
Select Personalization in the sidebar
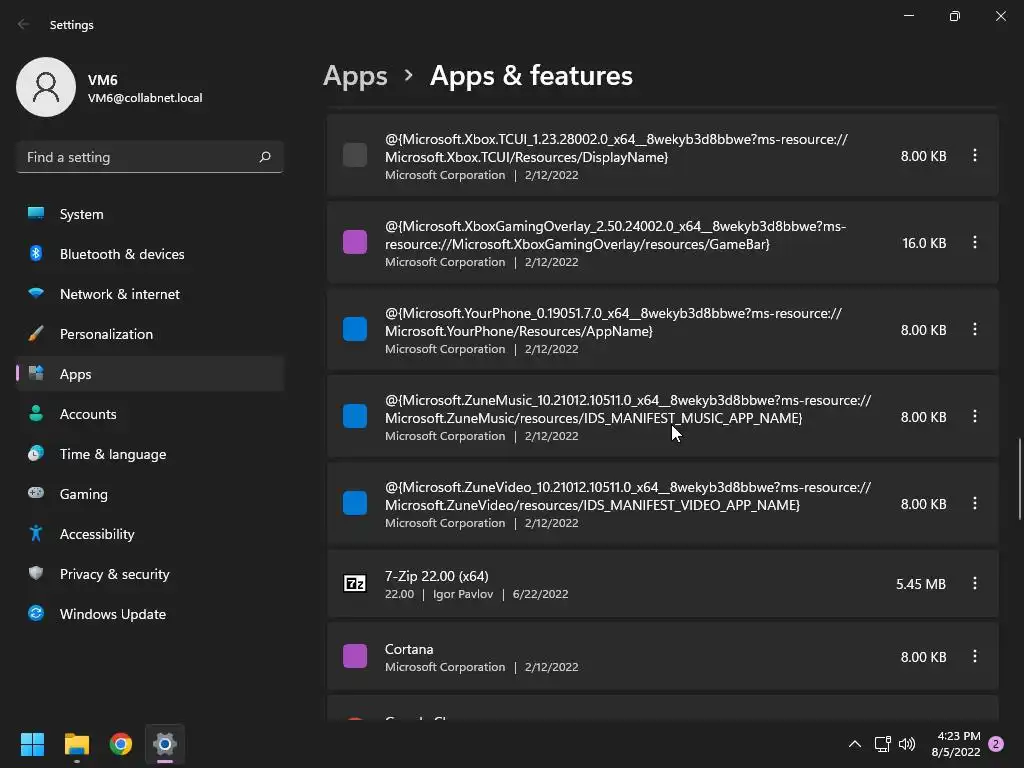[106, 334]
